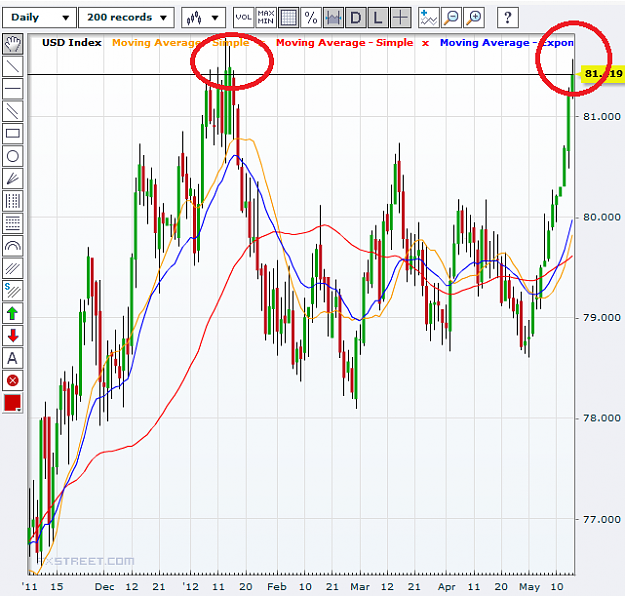Toggle the percent scale button
Viewport: 625px width, 596px height.
pos(311,18)
